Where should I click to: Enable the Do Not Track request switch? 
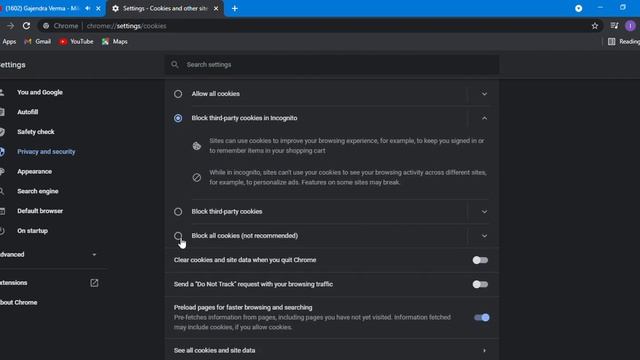(480, 284)
